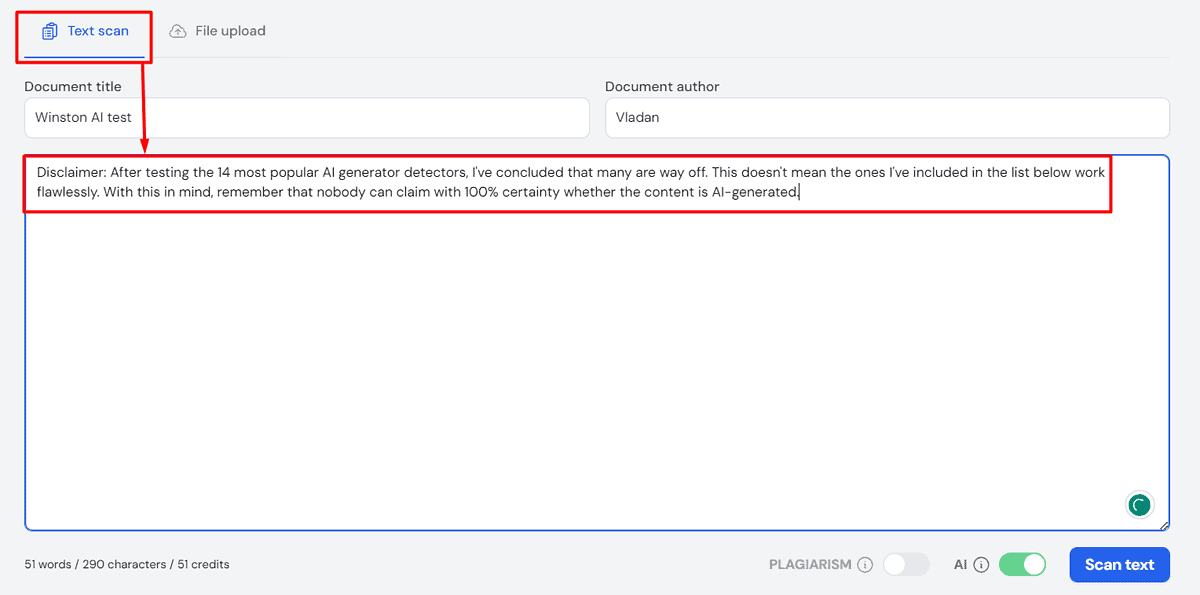1200x595 pixels.
Task: Open the File upload tab label
Action: tap(230, 31)
